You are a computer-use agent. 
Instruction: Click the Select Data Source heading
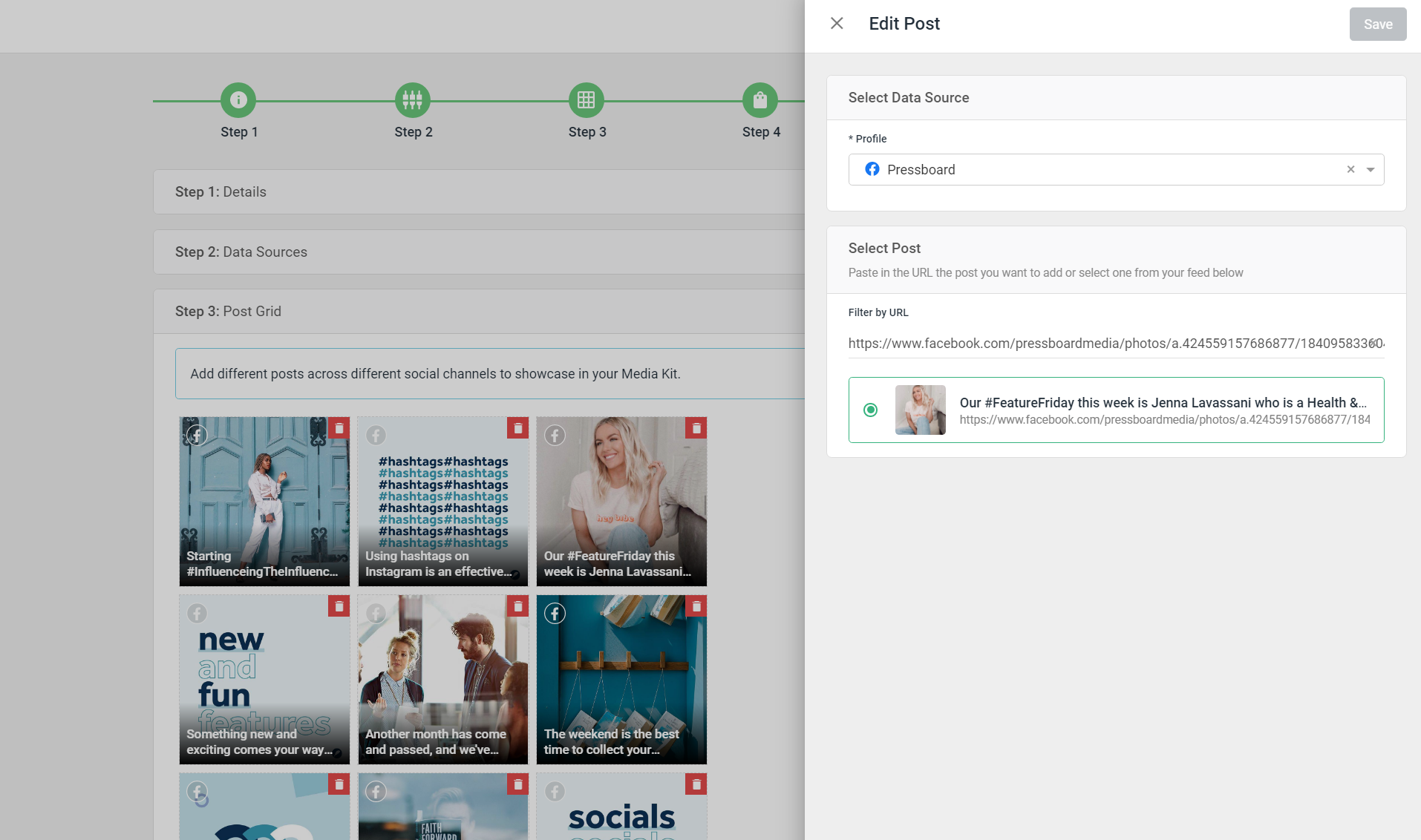pyautogui.click(x=909, y=97)
